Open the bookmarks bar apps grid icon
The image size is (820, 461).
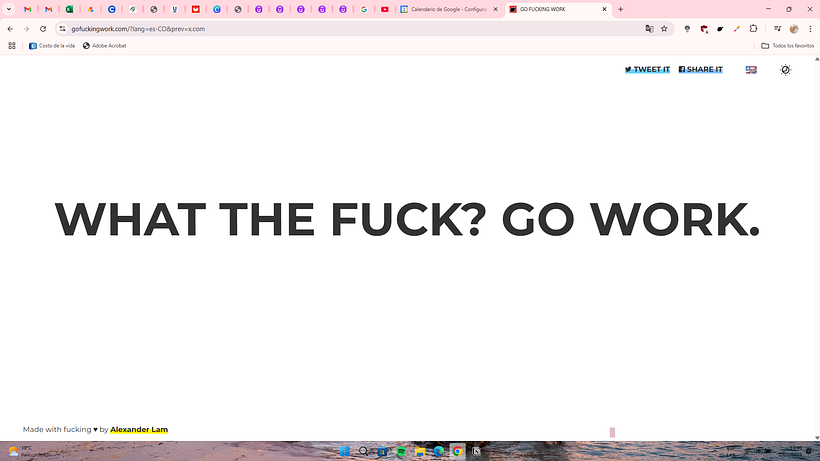pos(12,46)
